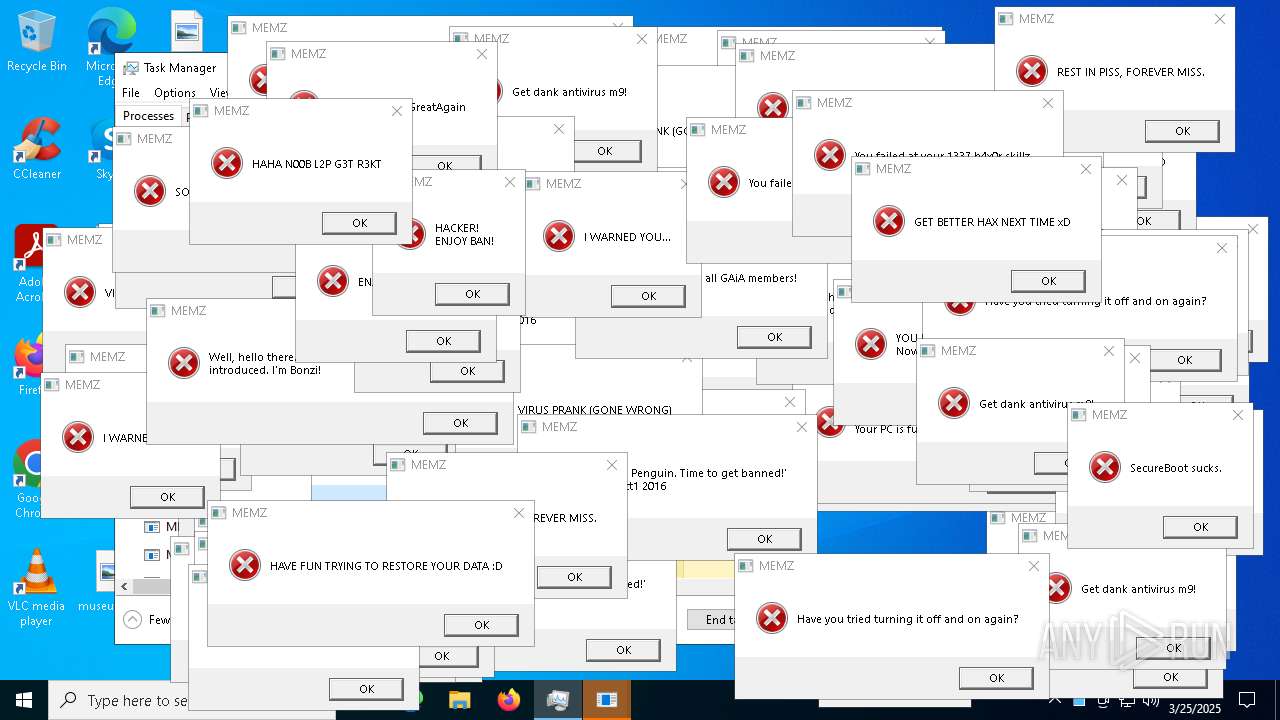Click the SecureBoot sucks. message text
This screenshot has width=1280, height=720.
click(x=1175, y=468)
